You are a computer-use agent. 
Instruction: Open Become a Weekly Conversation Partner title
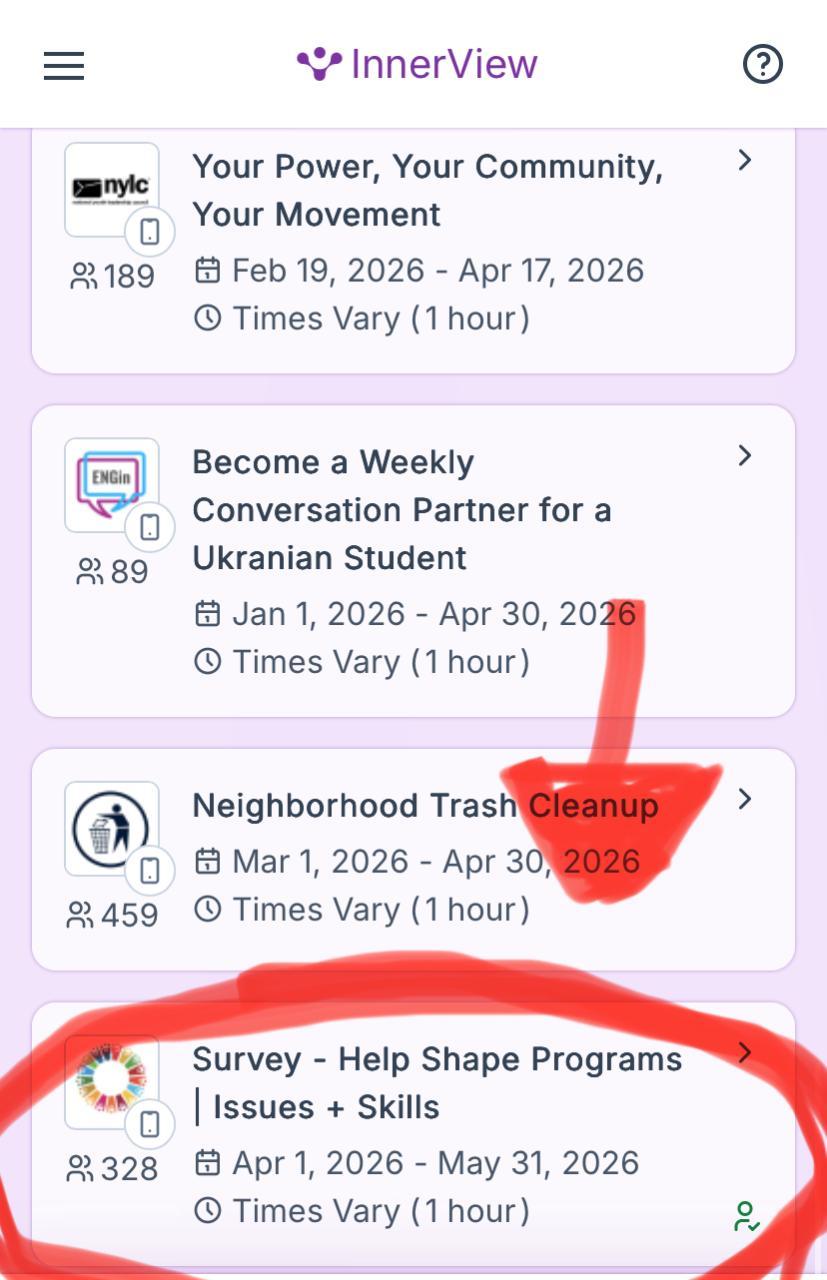(401, 510)
